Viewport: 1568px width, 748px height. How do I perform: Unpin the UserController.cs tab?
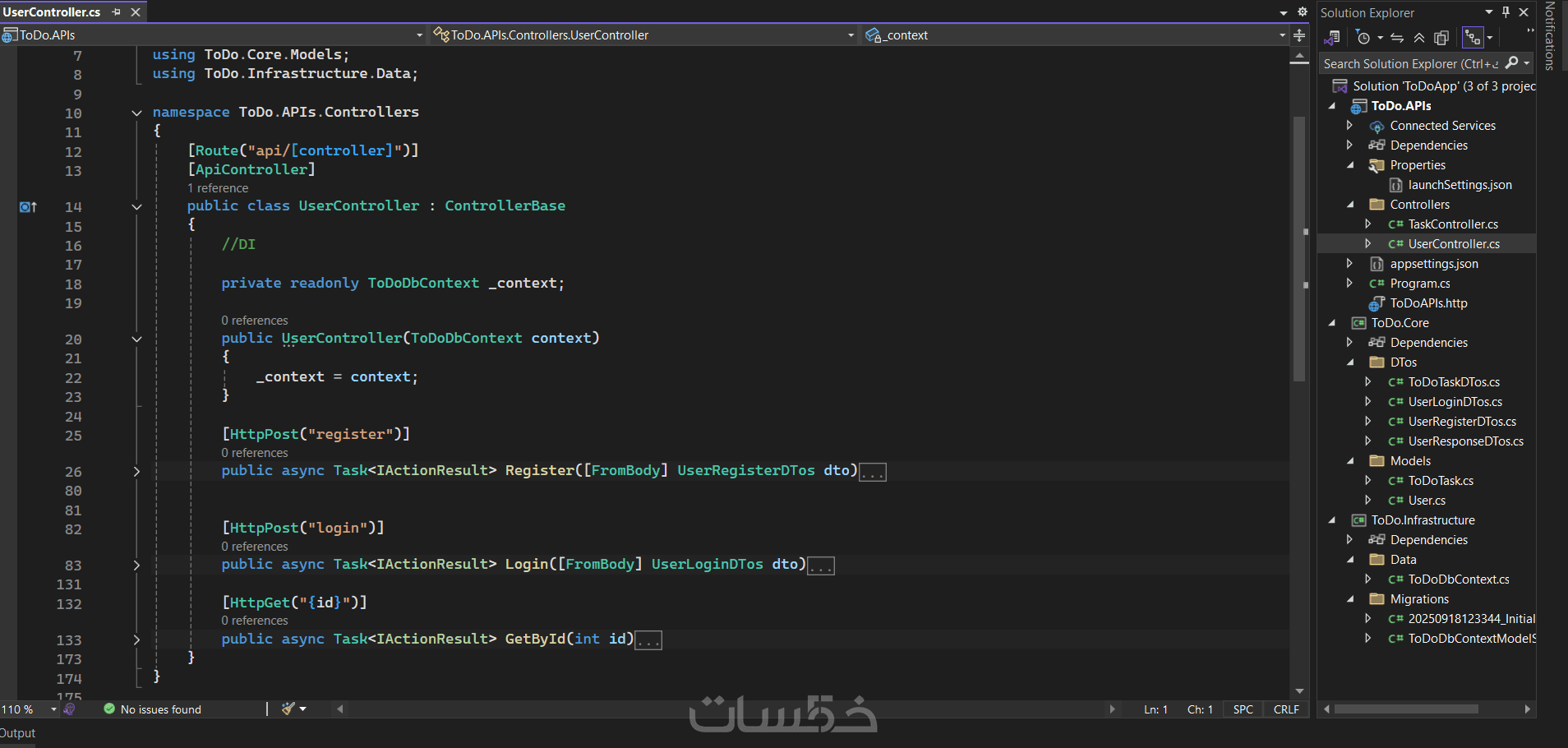[116, 12]
